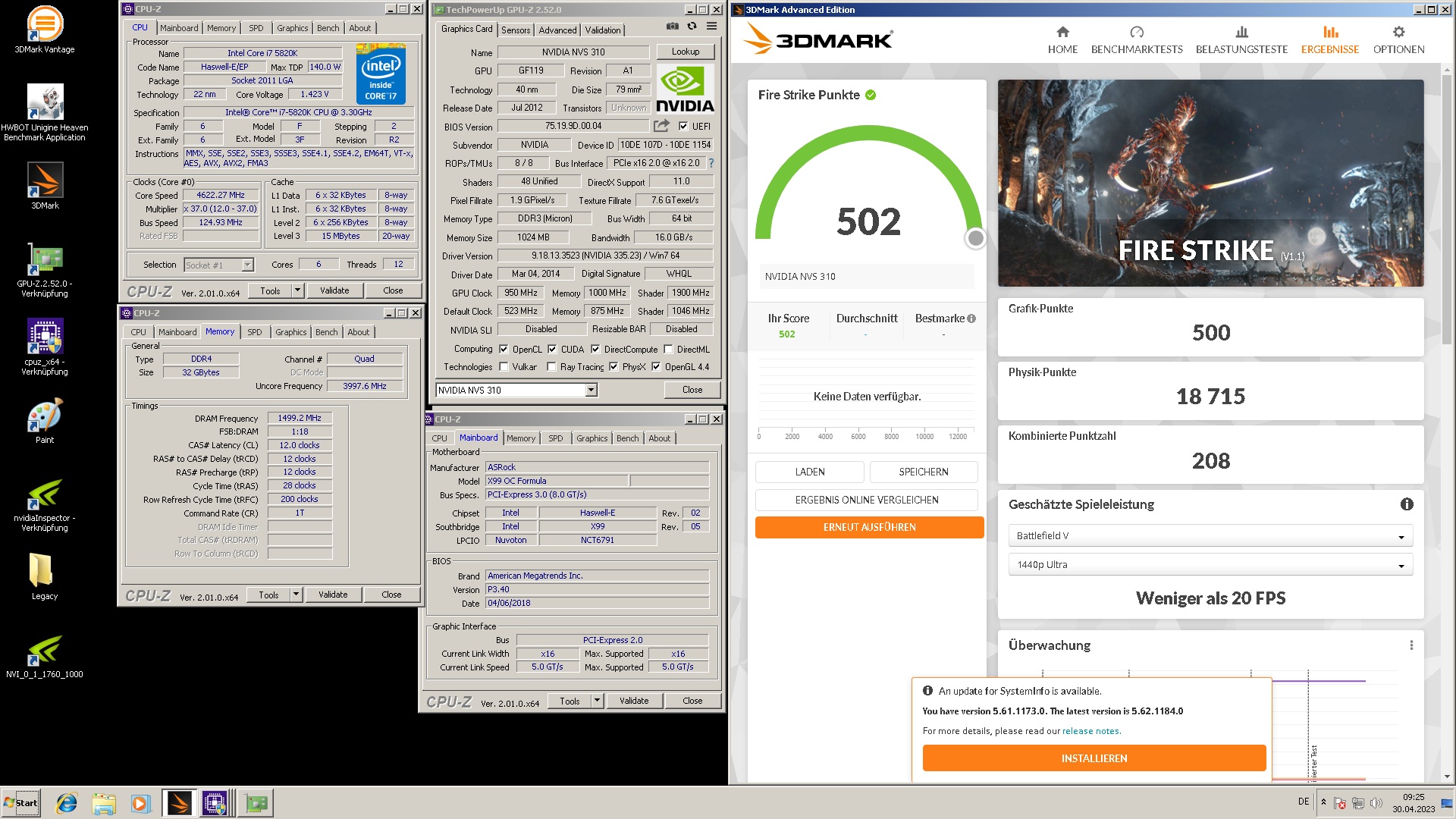The image size is (1456, 819).
Task: Show hidden system tray icons arrow
Action: coord(1323,802)
